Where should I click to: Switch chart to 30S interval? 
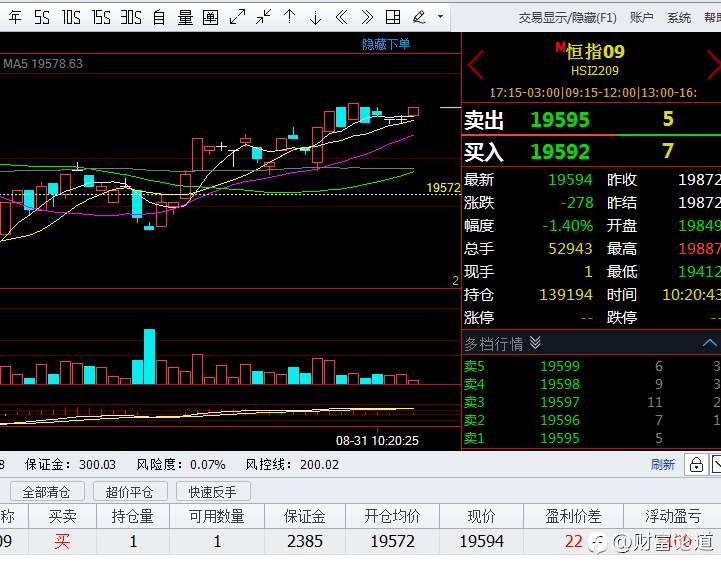click(x=131, y=17)
